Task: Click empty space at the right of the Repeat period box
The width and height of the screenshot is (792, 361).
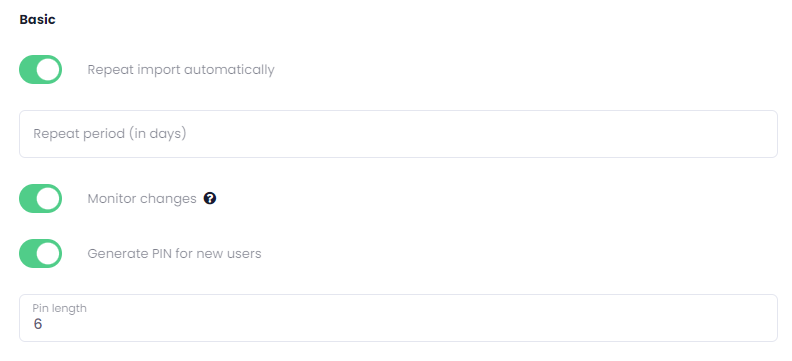Action: (x=657, y=134)
